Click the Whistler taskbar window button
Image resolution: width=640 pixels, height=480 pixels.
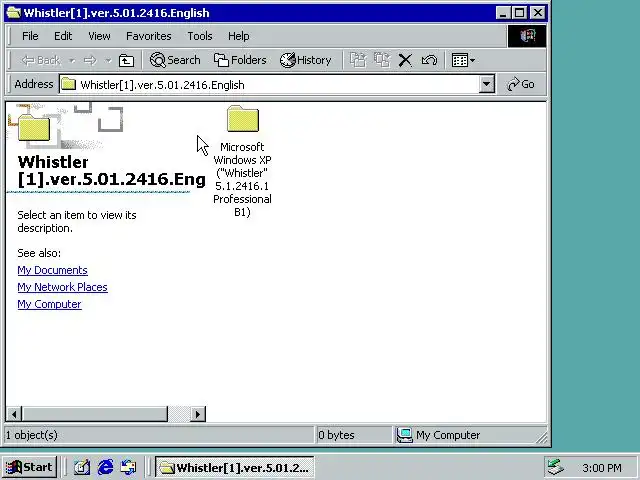pos(235,467)
